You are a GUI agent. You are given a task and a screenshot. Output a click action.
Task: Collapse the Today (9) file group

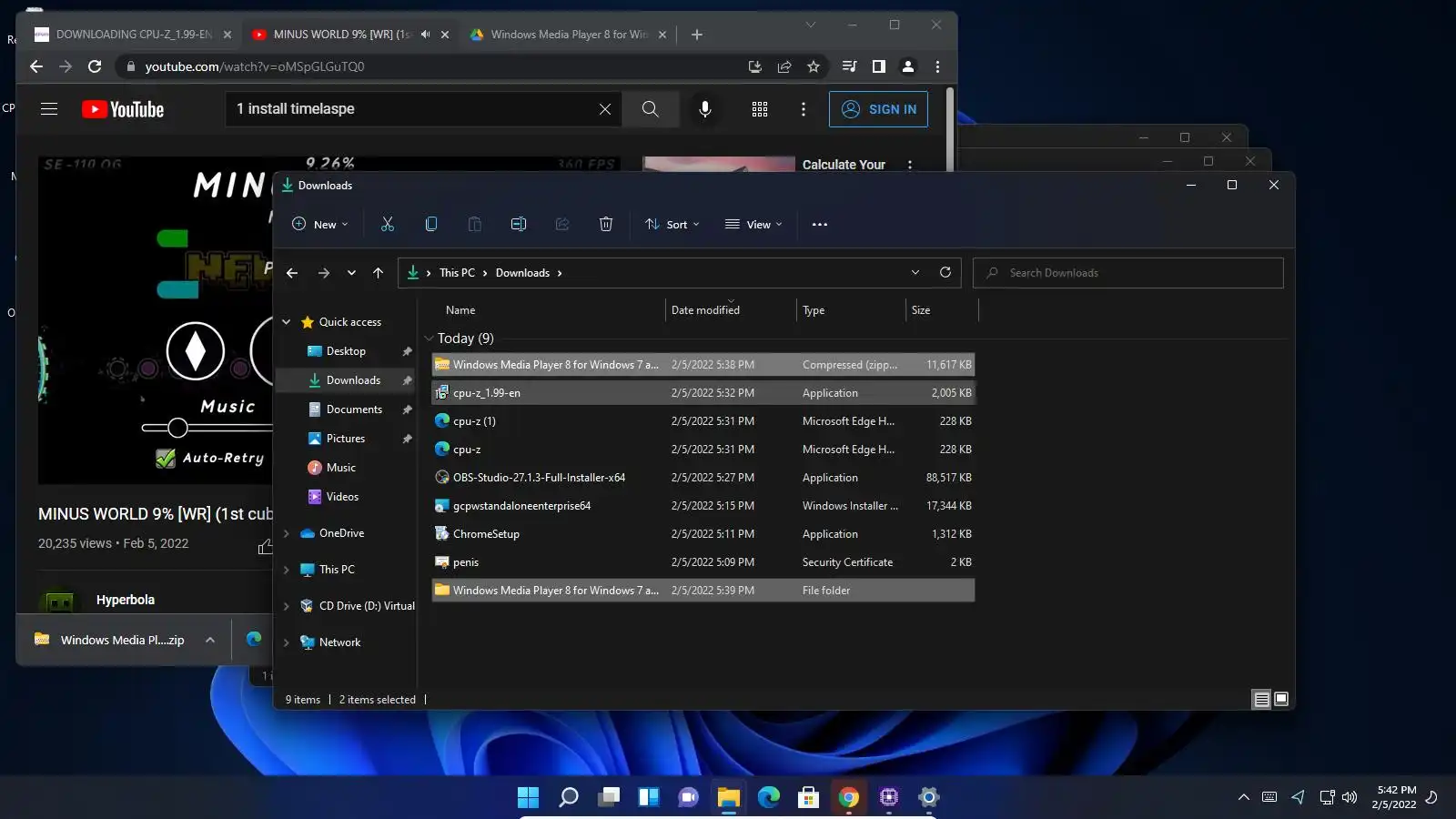point(430,339)
